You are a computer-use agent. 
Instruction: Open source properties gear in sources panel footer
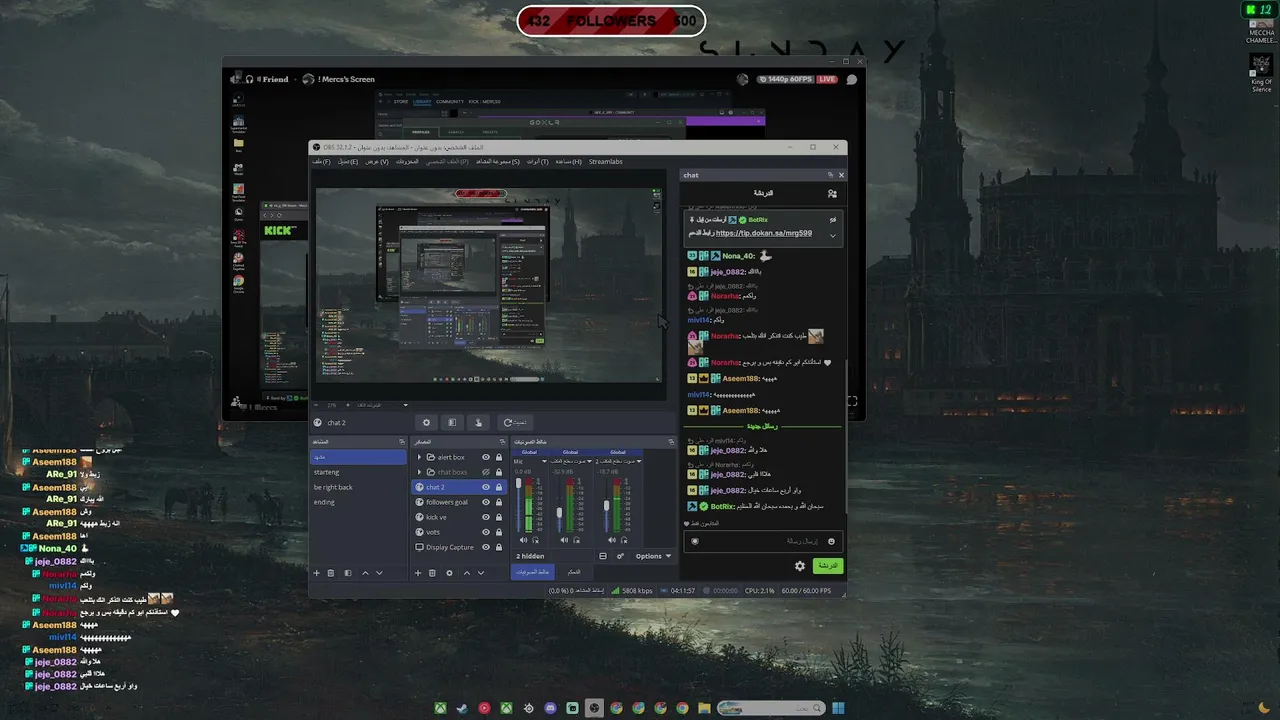tap(449, 573)
